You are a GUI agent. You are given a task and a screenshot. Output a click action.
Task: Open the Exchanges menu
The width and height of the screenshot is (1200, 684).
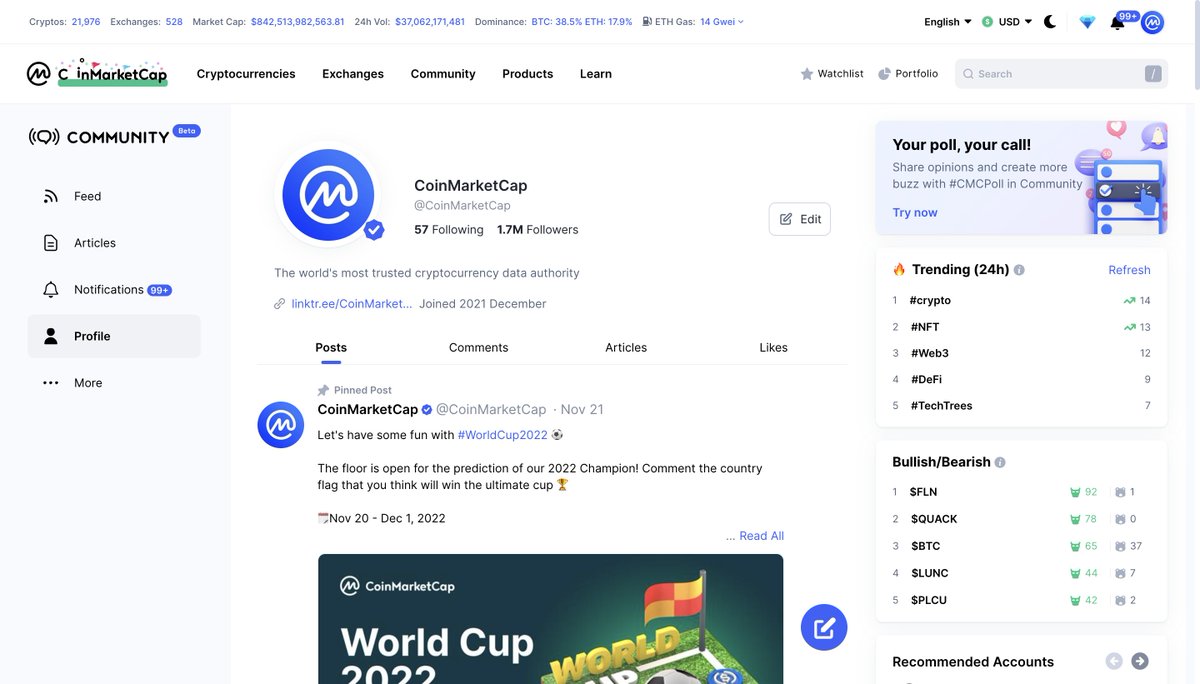click(353, 74)
